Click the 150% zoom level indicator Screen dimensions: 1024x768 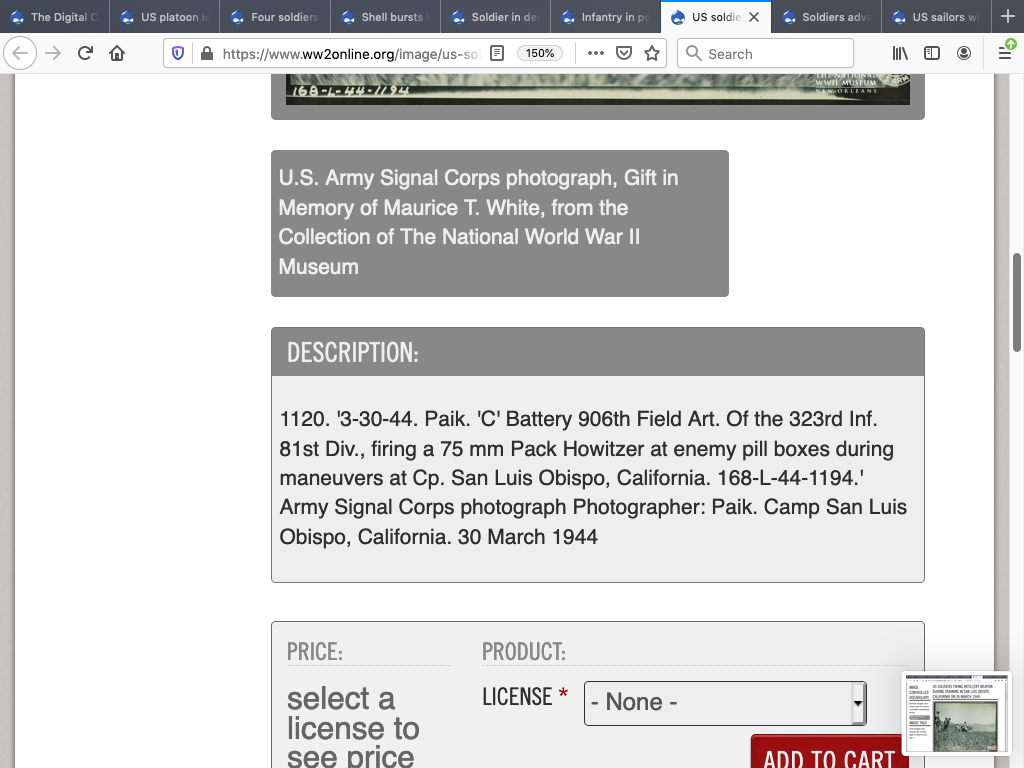tap(540, 53)
